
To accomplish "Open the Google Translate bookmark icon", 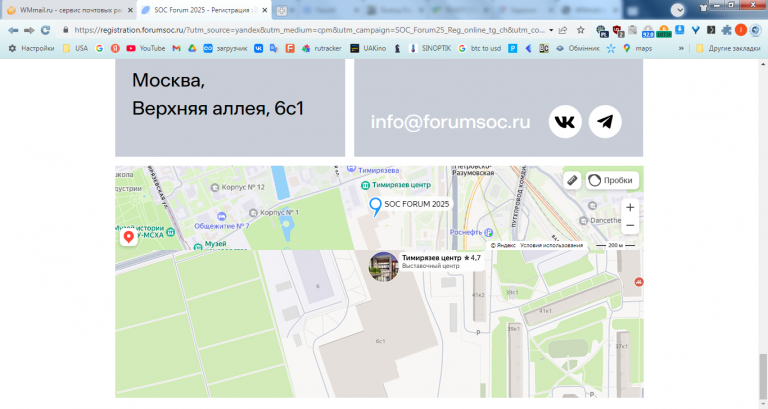I will coord(274,48).
